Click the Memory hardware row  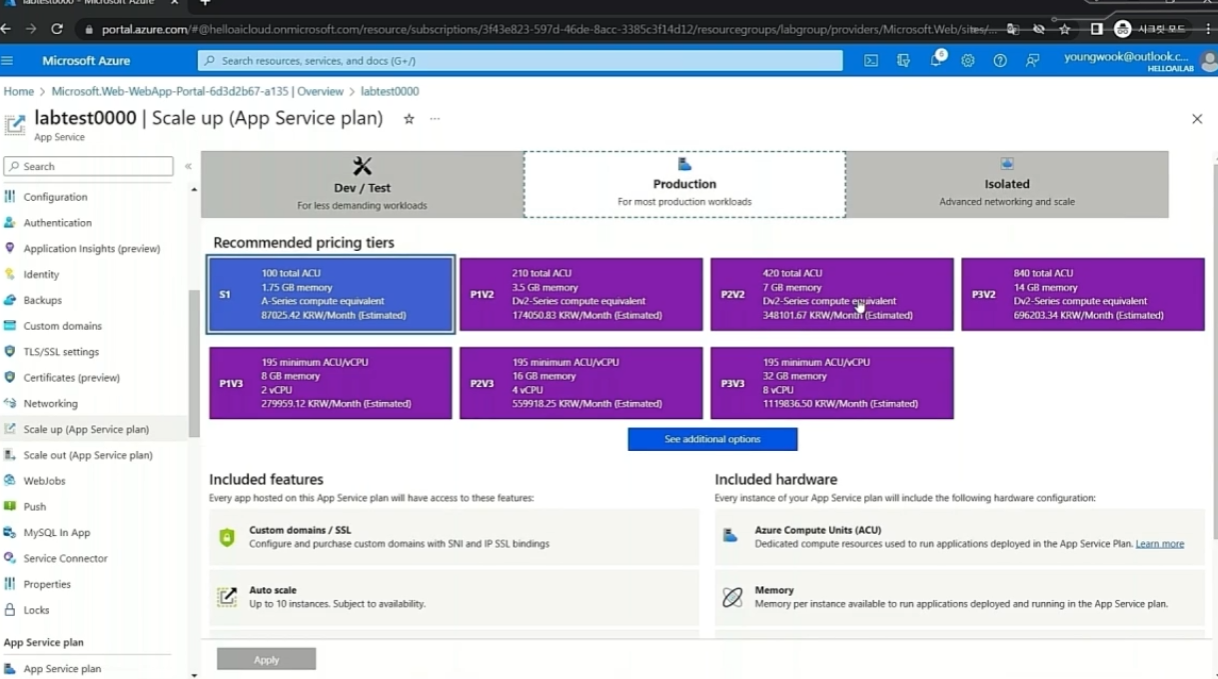pyautogui.click(x=960, y=597)
